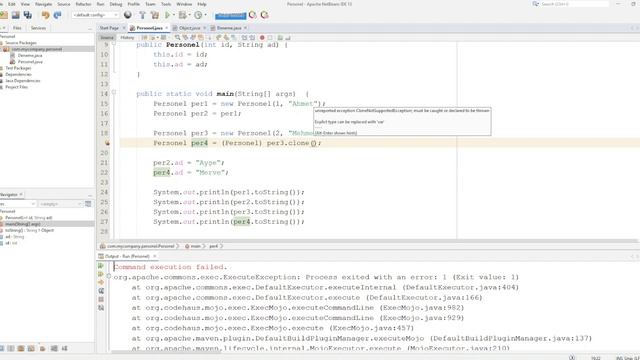Open the Profile Project dropdown arrow
This screenshot has width=640, height=360.
point(205,15)
